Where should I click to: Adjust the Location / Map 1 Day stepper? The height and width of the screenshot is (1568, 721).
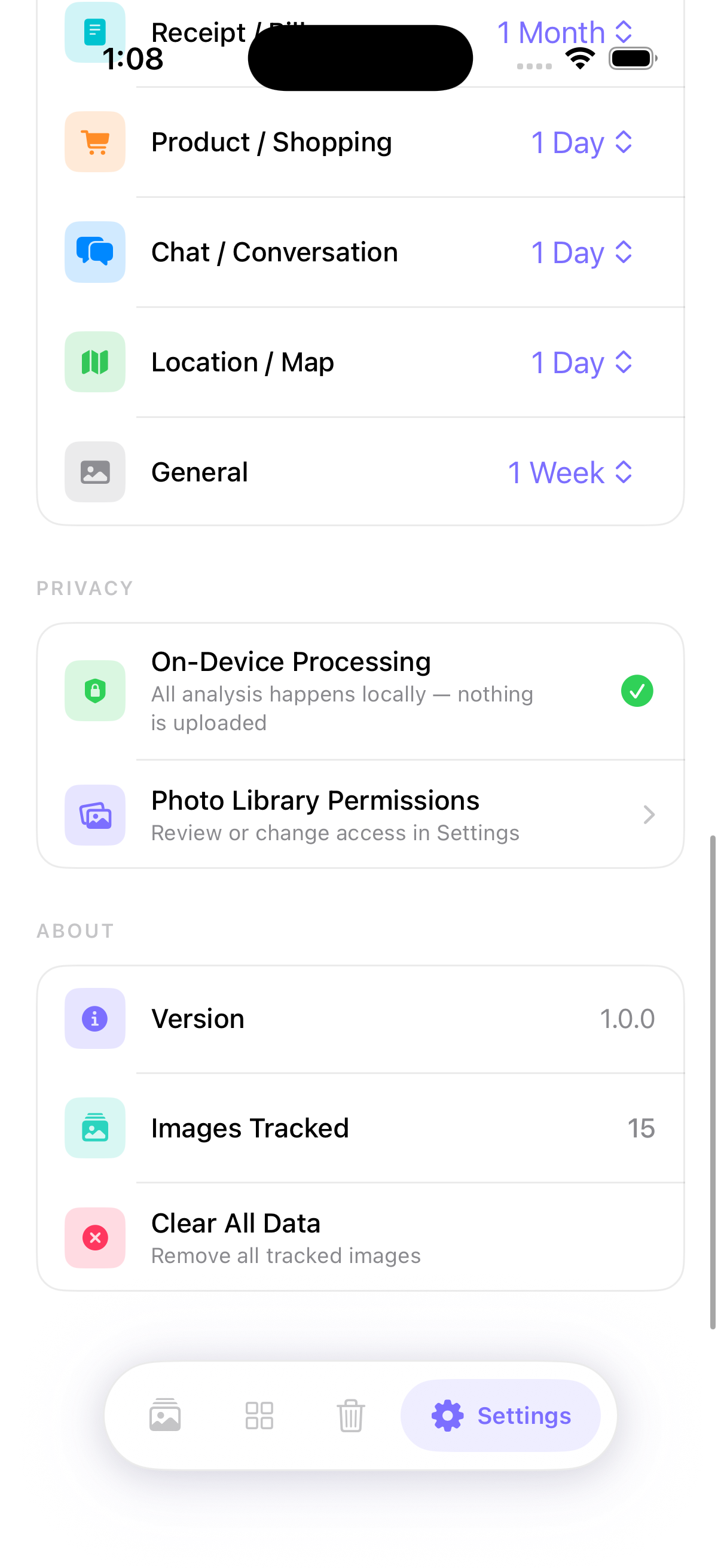click(x=581, y=362)
